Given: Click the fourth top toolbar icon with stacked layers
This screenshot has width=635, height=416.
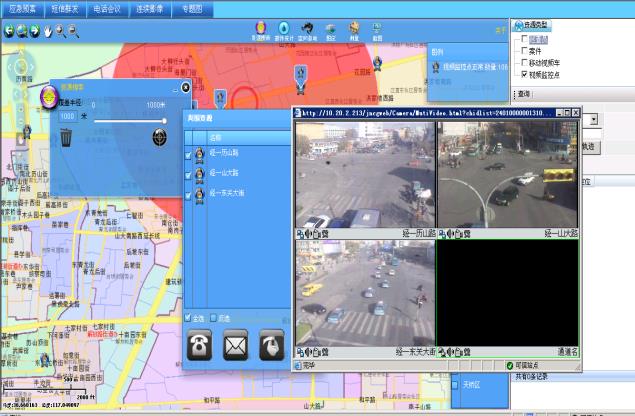Looking at the screenshot, I should pyautogui.click(x=331, y=31).
